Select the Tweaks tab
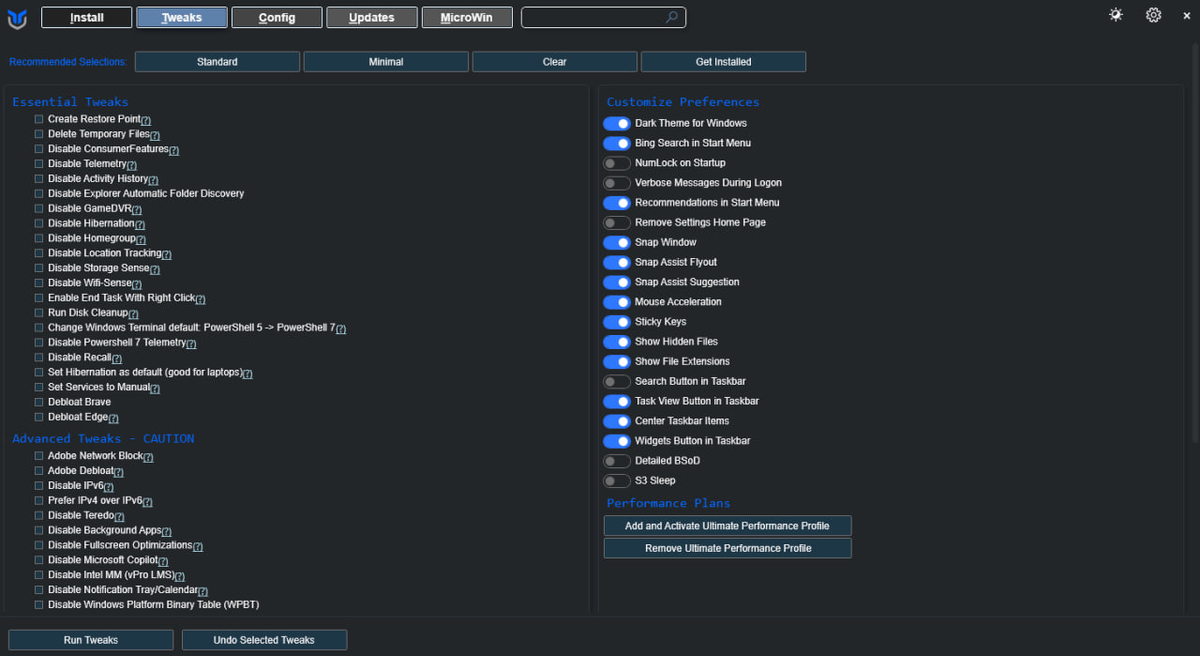 pos(182,17)
